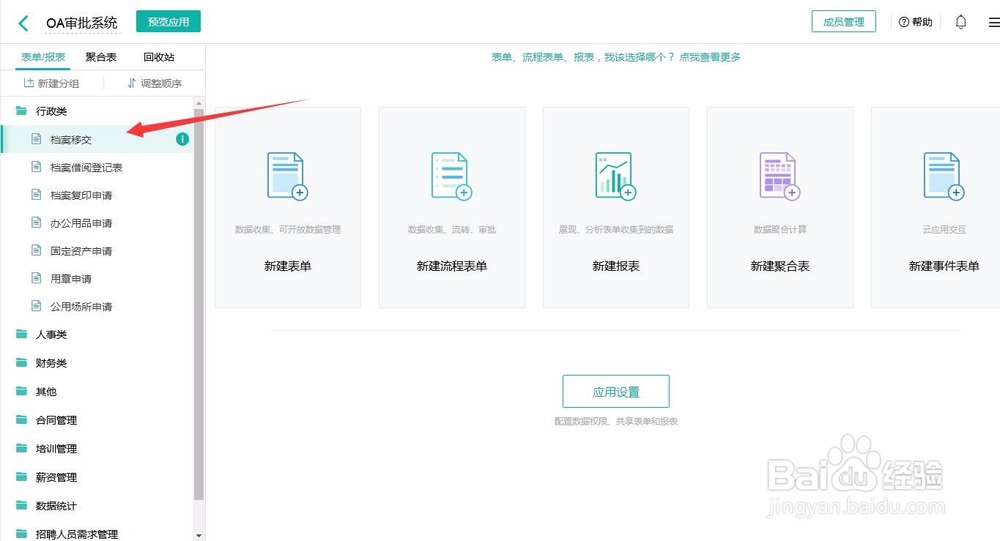Open the 点我查看更多 link

709,57
